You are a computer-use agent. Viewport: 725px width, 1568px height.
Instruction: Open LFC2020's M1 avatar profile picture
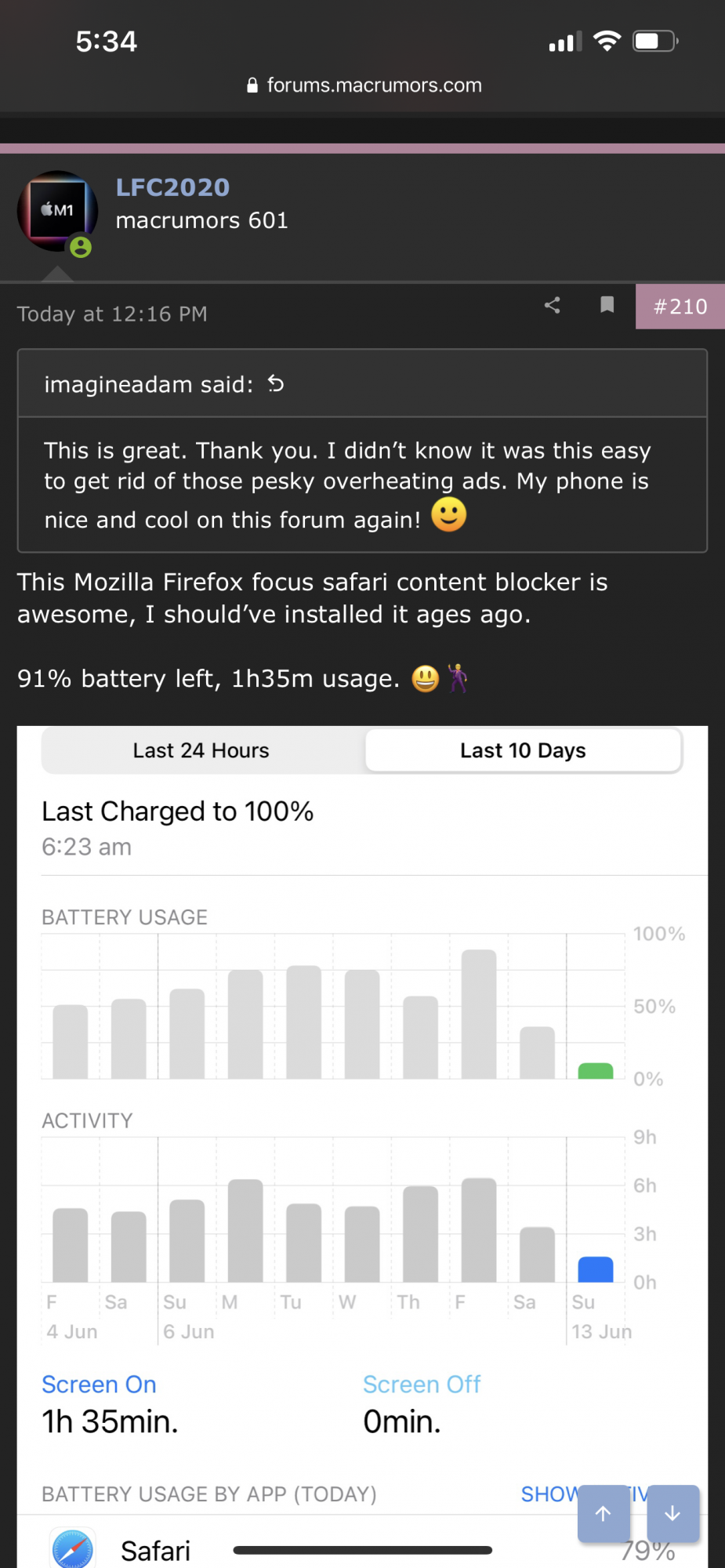(x=57, y=211)
